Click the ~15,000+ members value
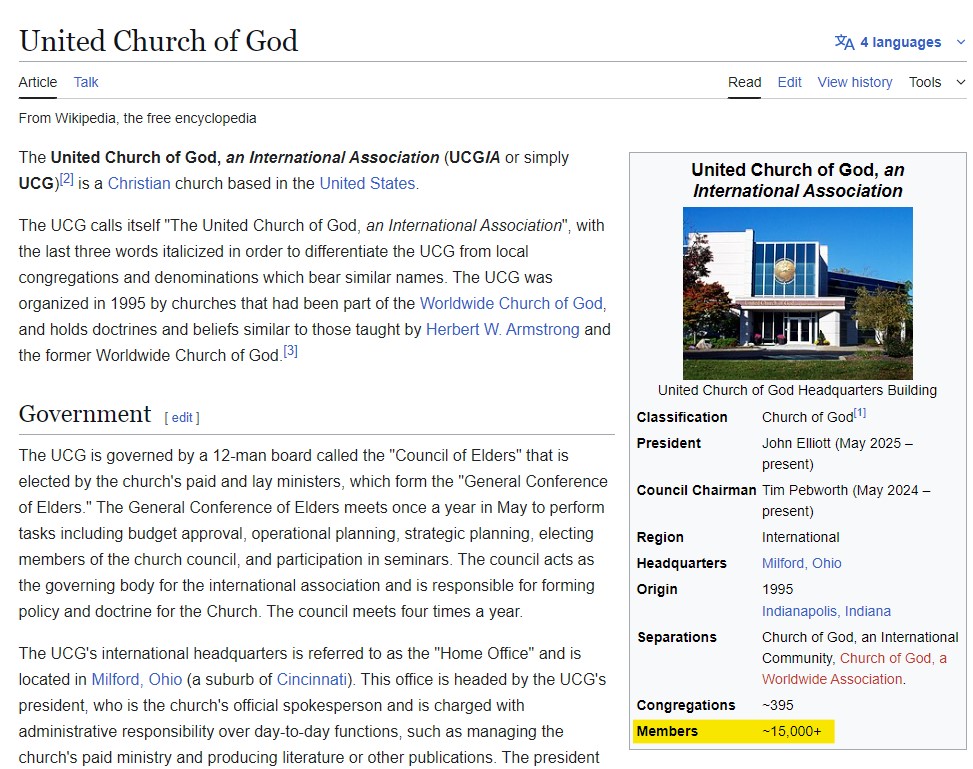This screenshot has width=973, height=769. (x=791, y=731)
